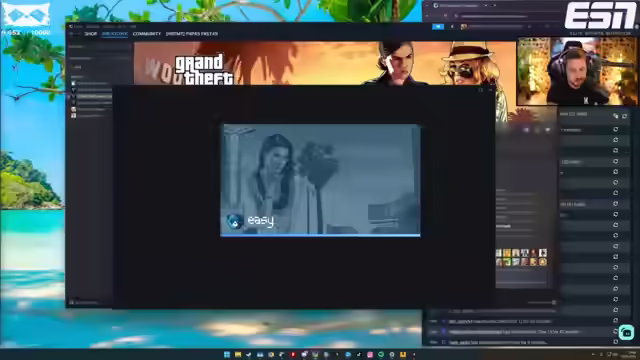Click the user avatar in Steam top bar
The image size is (640, 360).
pyautogui.click(x=464, y=27)
